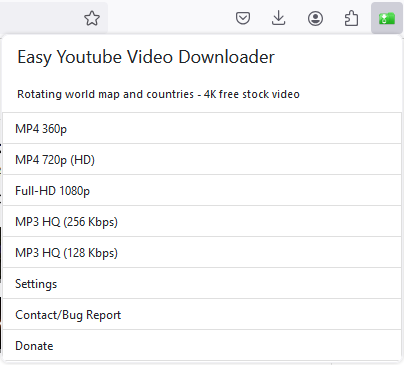Viewport: 404px width, 365px height.
Task: Download MP3 HQ (128 Kbps)
Action: 202,252
